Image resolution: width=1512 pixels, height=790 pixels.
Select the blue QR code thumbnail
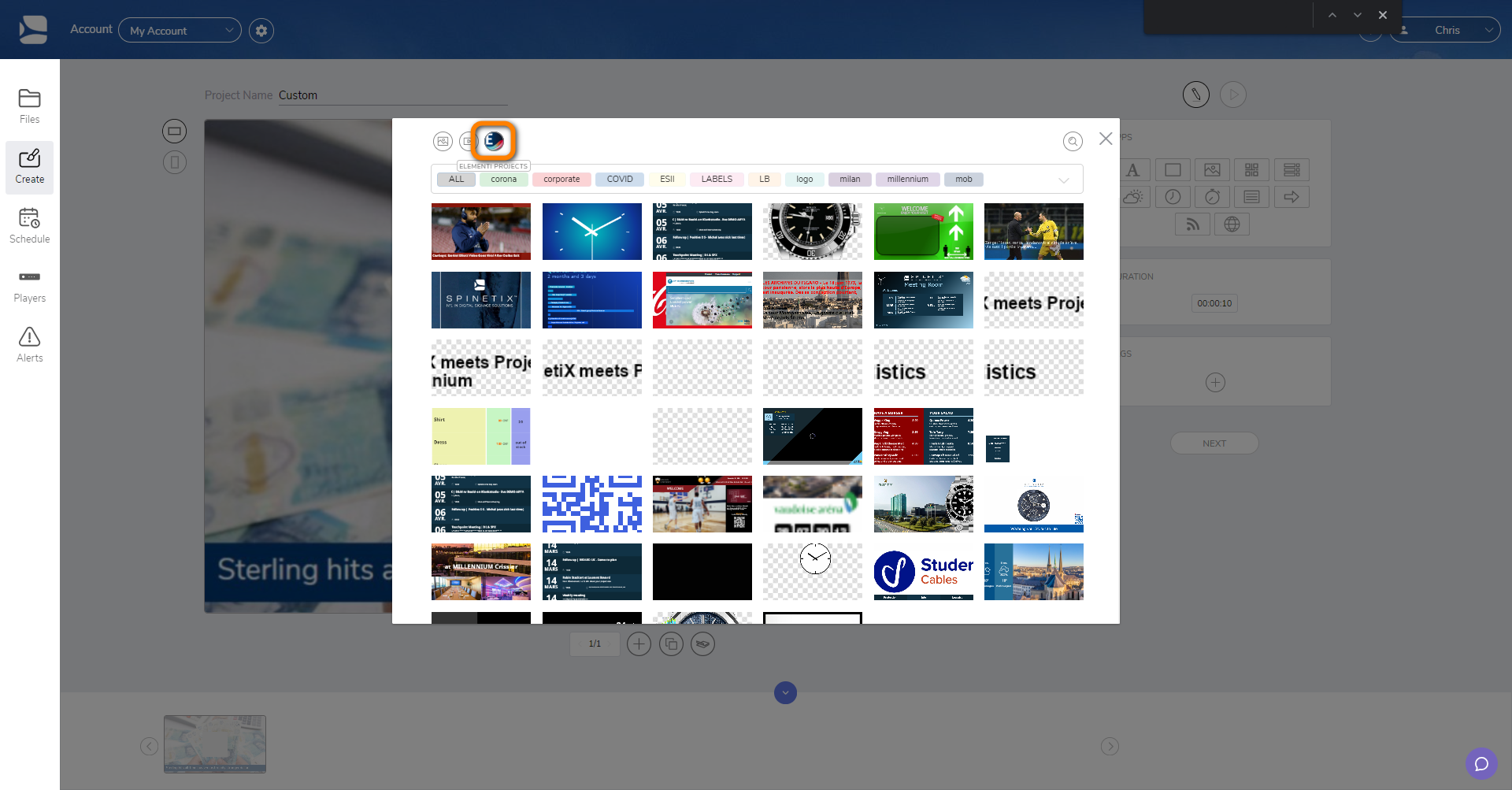pyautogui.click(x=592, y=504)
